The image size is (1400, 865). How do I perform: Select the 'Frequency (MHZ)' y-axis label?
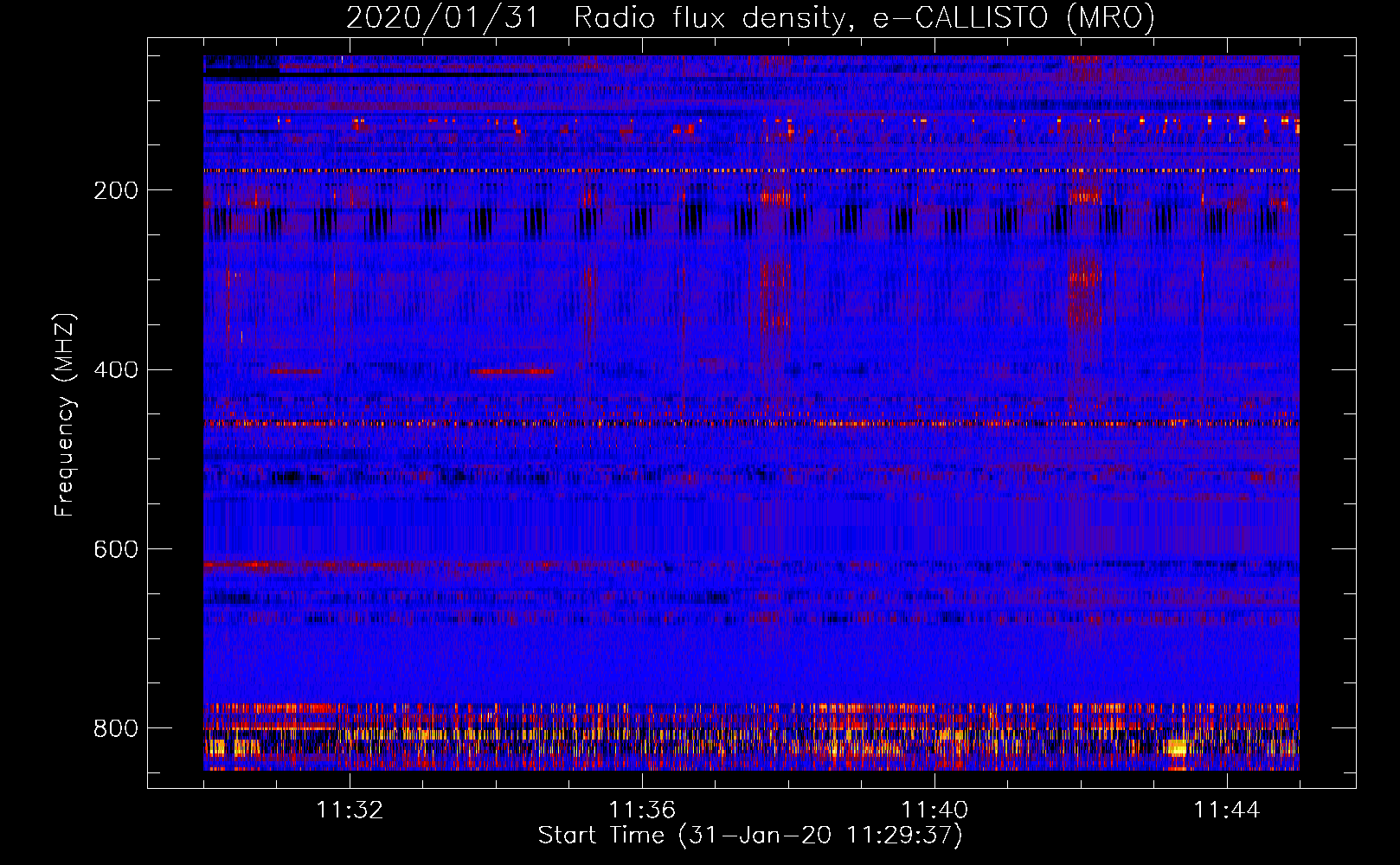pyautogui.click(x=65, y=414)
